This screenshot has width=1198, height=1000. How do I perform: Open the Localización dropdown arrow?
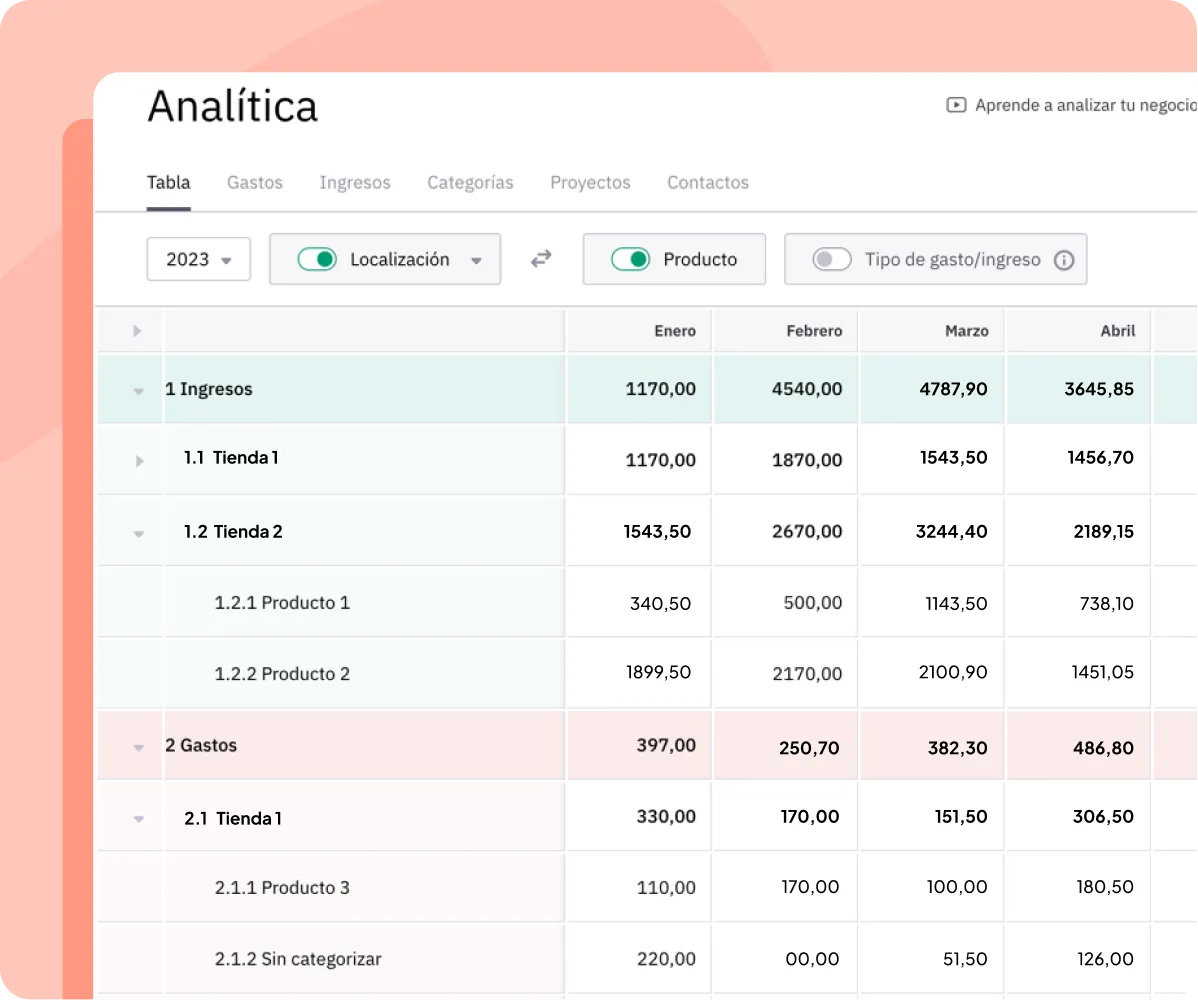click(477, 261)
